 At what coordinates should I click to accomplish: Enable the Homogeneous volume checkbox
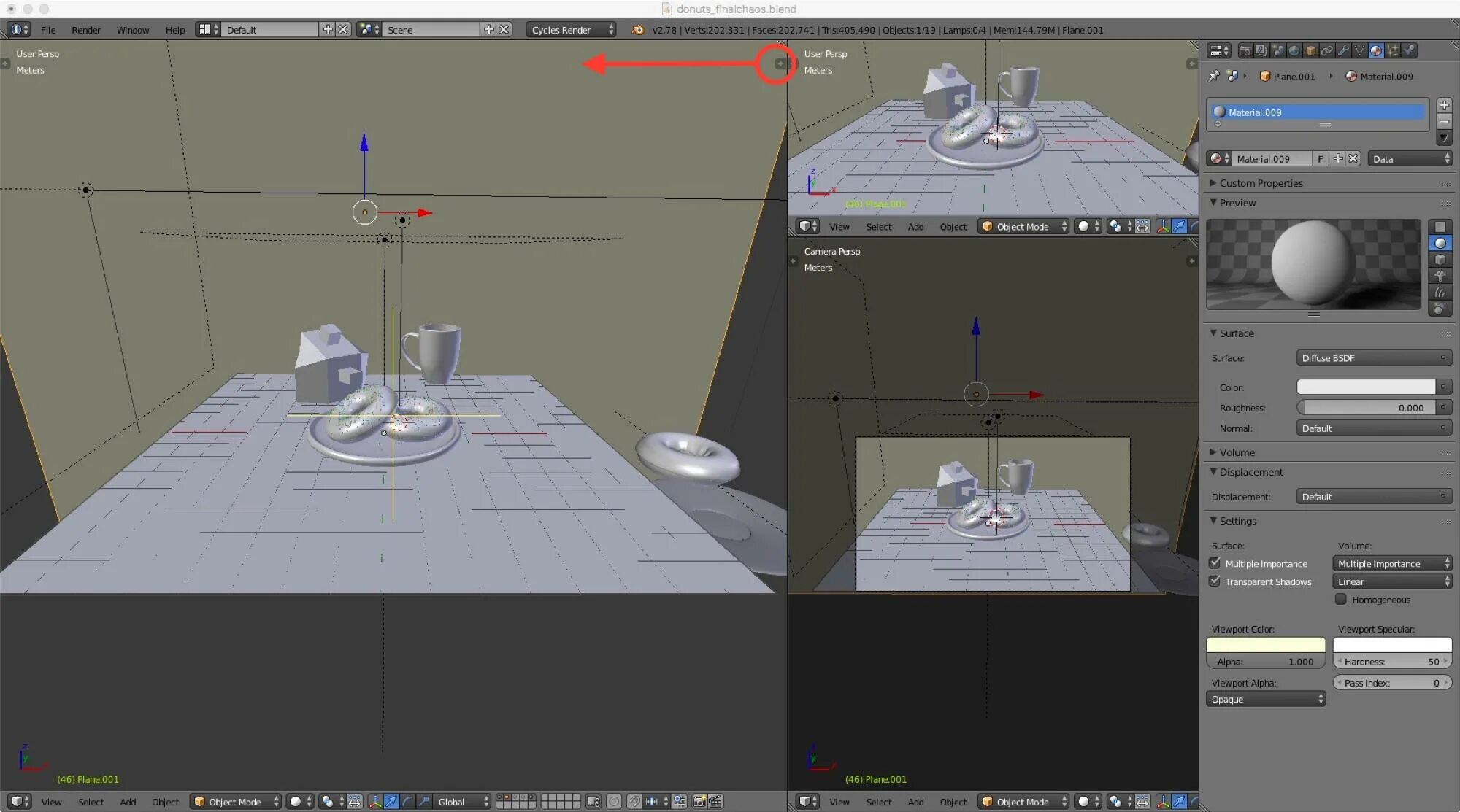coord(1341,600)
